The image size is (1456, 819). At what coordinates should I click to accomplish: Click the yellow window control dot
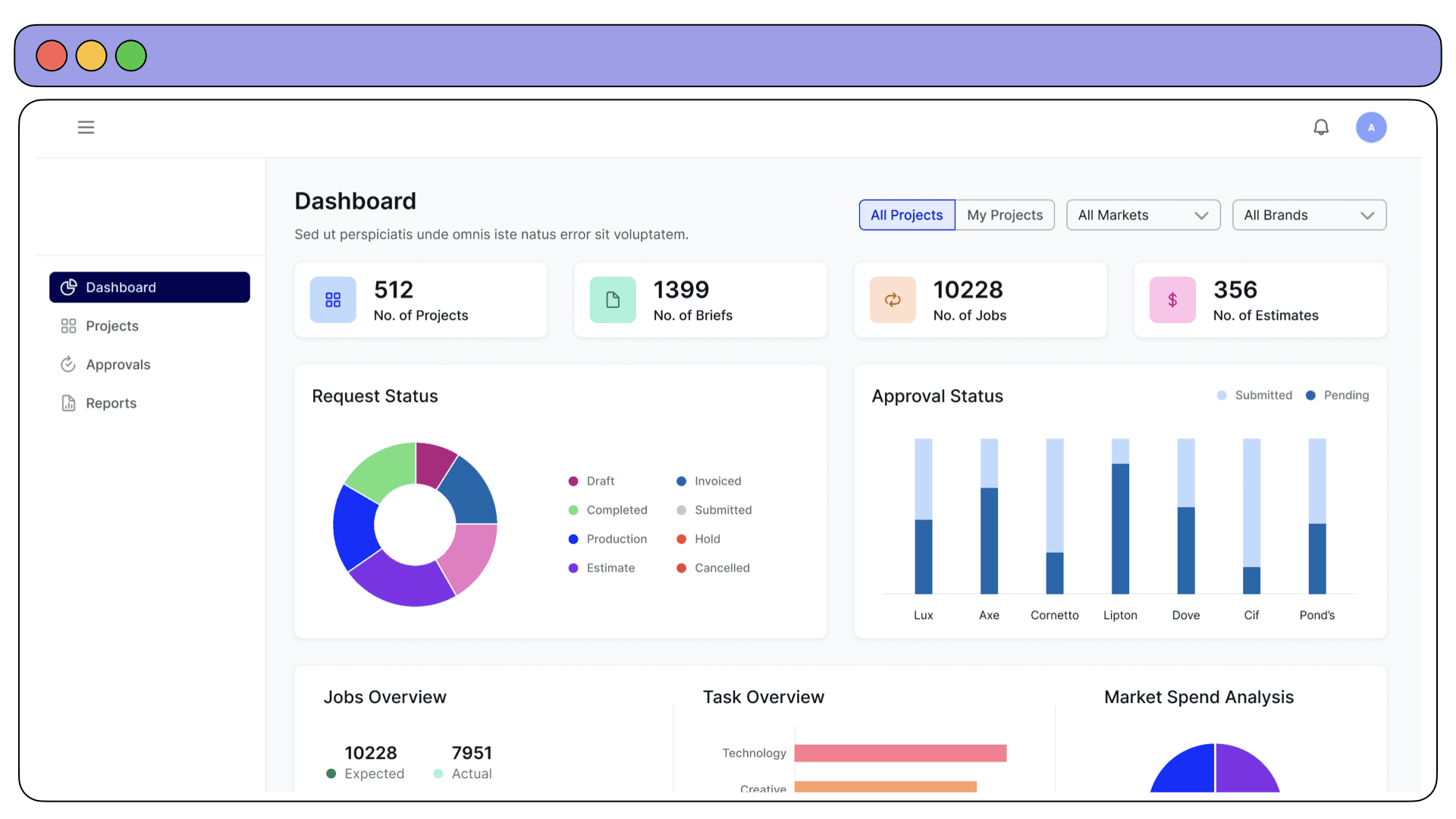(91, 55)
